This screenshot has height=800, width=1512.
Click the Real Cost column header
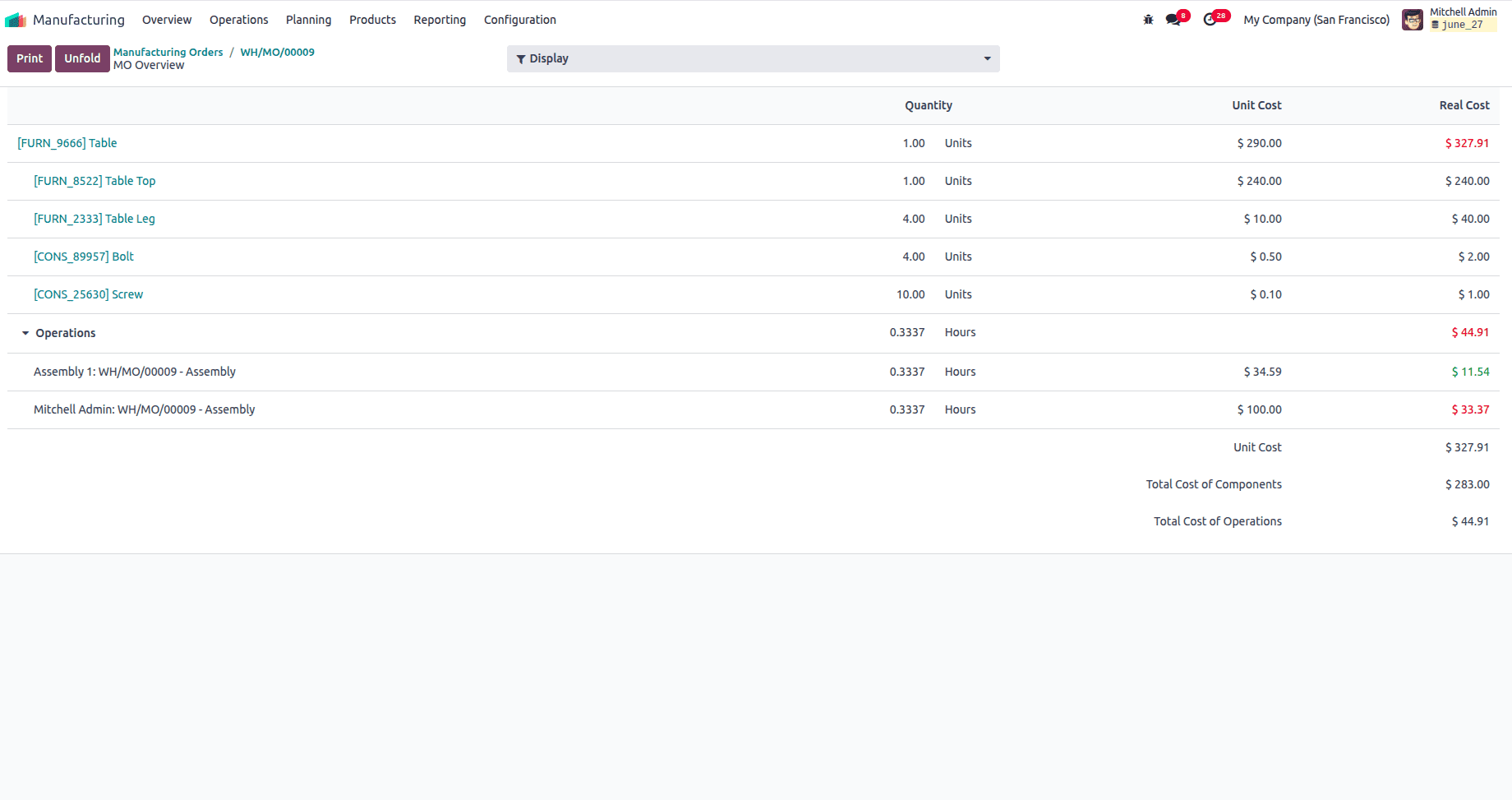(x=1464, y=105)
